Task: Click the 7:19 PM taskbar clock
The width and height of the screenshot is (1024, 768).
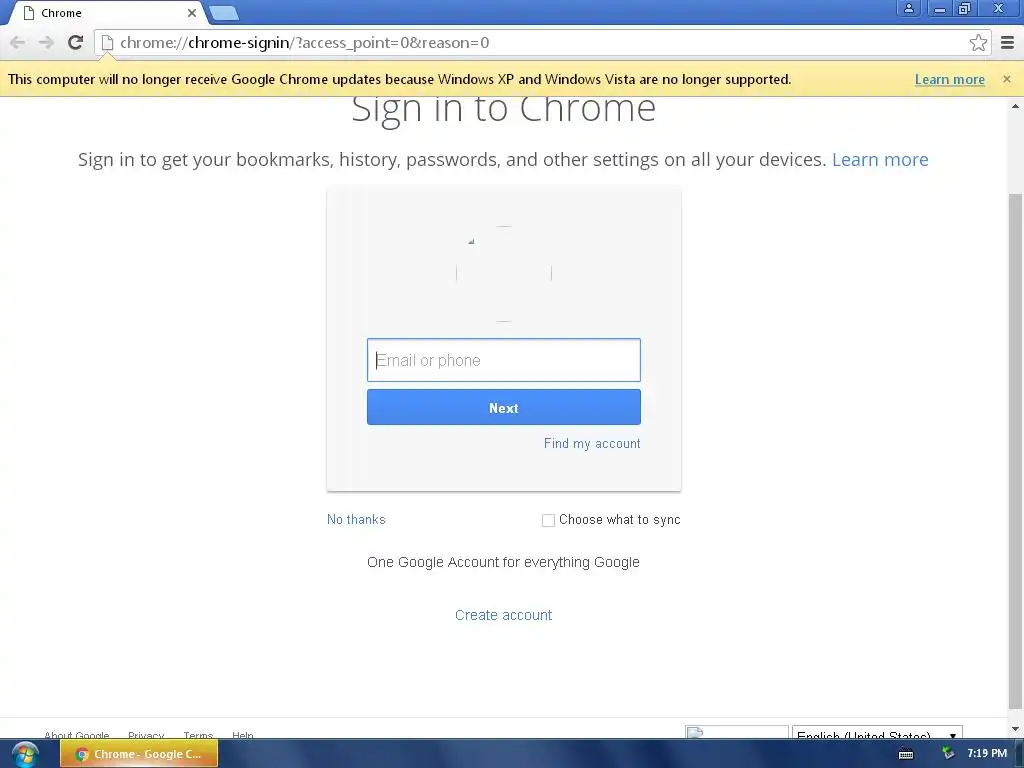Action: pyautogui.click(x=987, y=754)
